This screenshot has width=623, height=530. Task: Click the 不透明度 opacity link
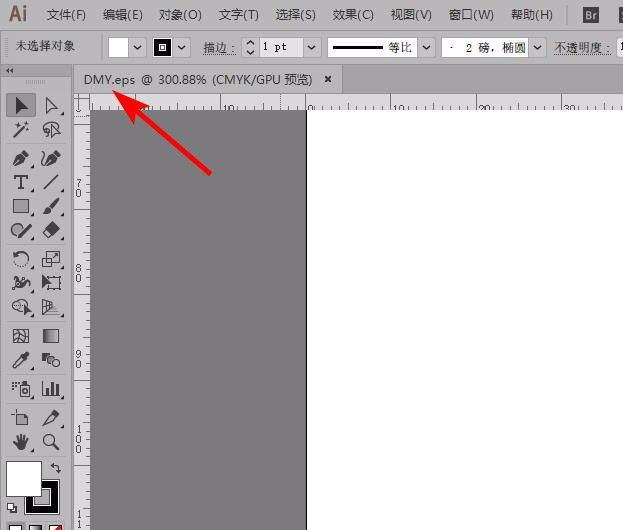click(x=582, y=48)
